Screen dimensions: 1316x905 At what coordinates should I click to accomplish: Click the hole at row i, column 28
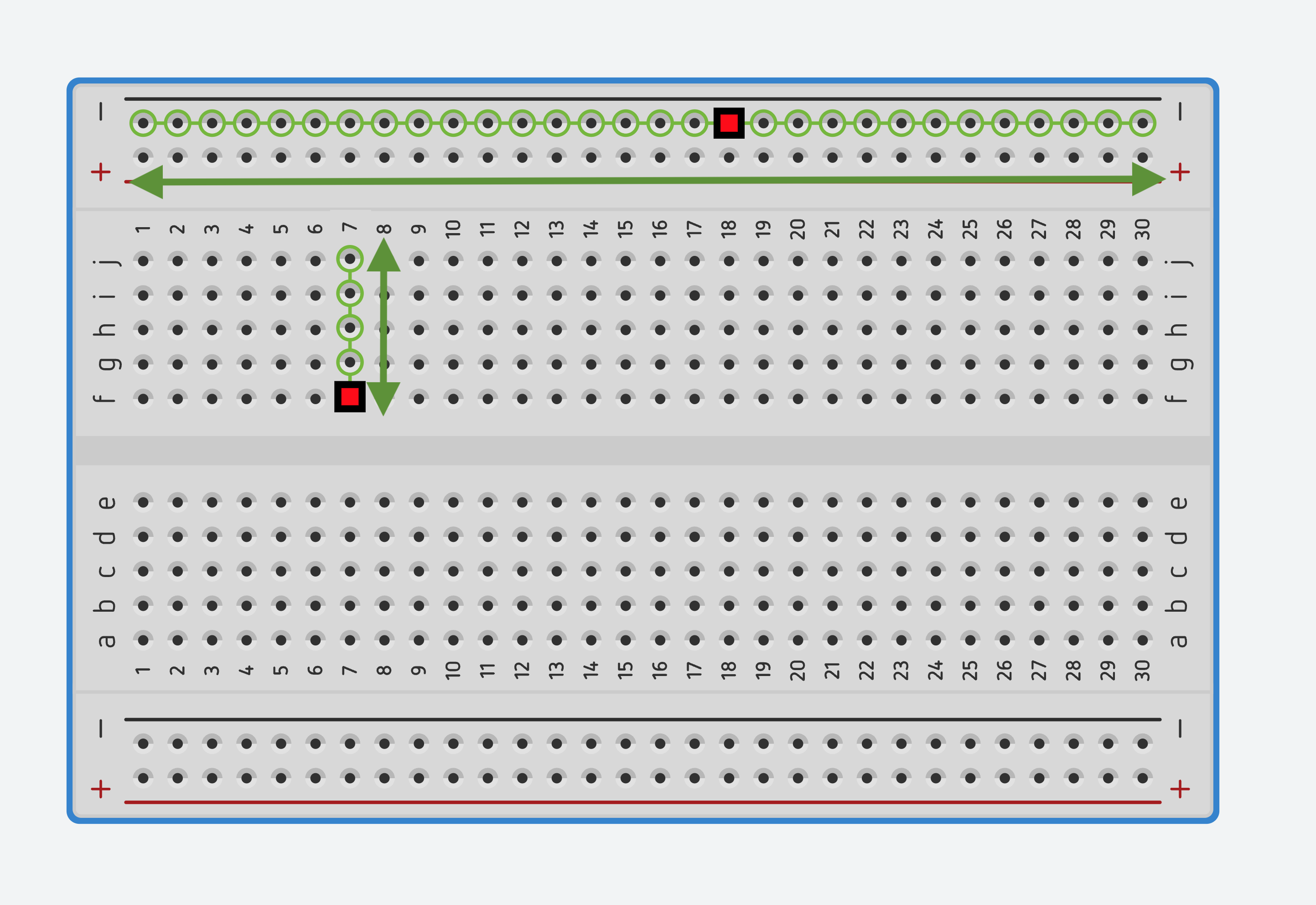[x=1073, y=296]
